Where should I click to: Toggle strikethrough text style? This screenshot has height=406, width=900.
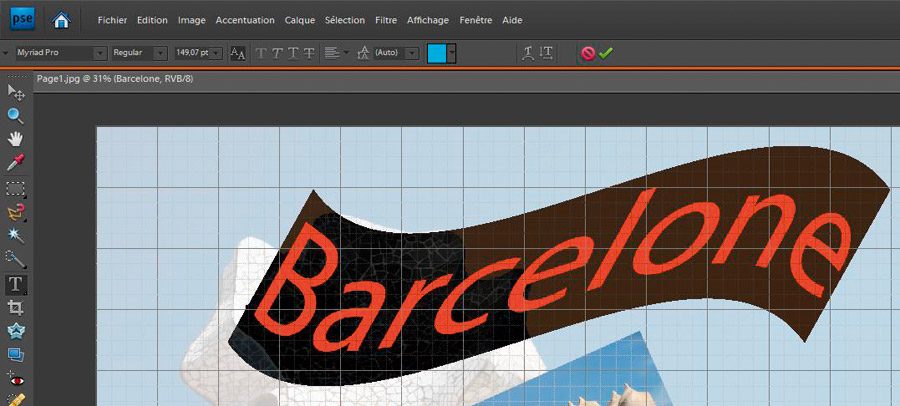(x=310, y=53)
